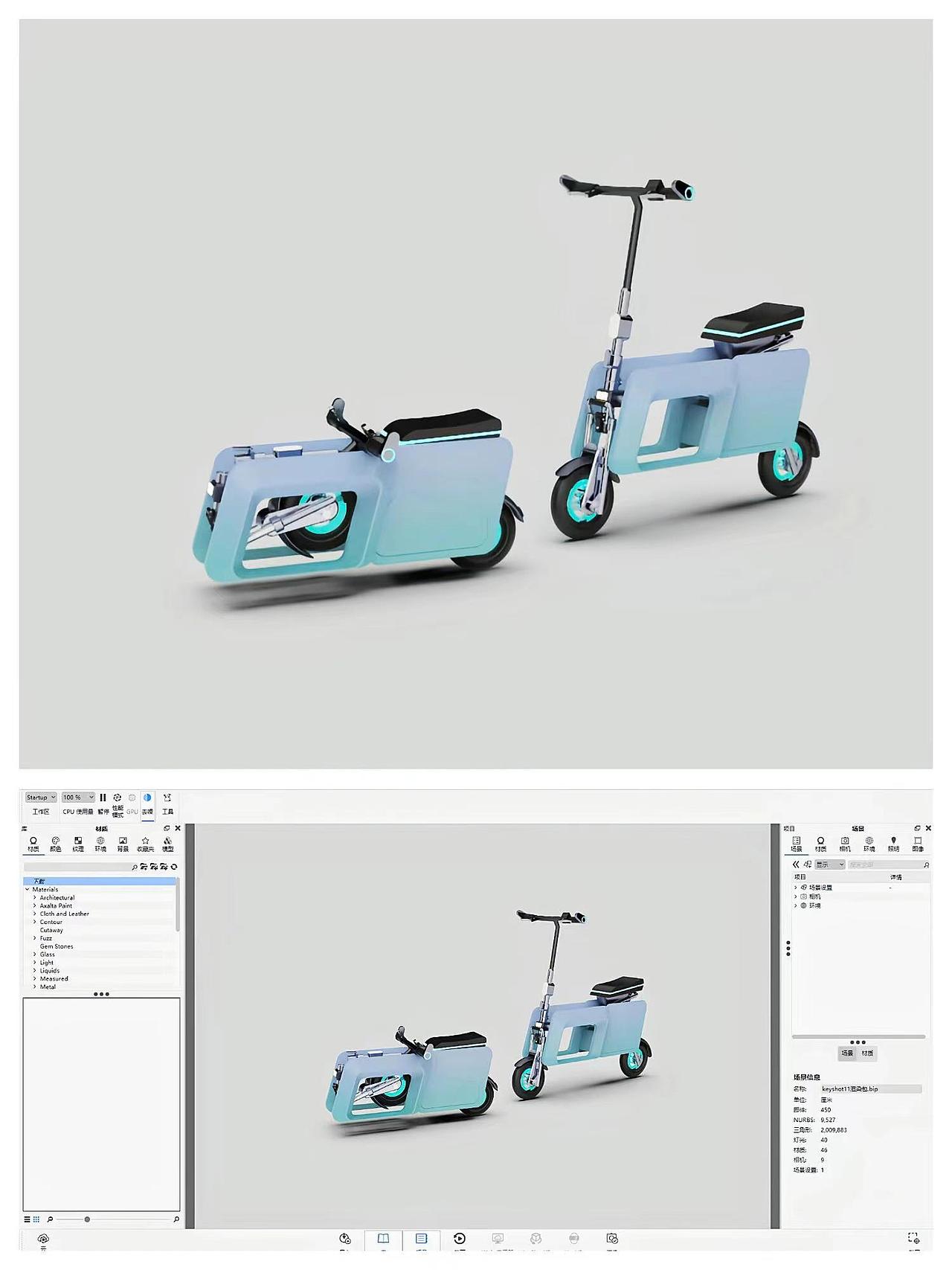Viewport: 952px width, 1270px height.
Task: Toggle GPU mode in the toolbar
Action: pos(132,798)
